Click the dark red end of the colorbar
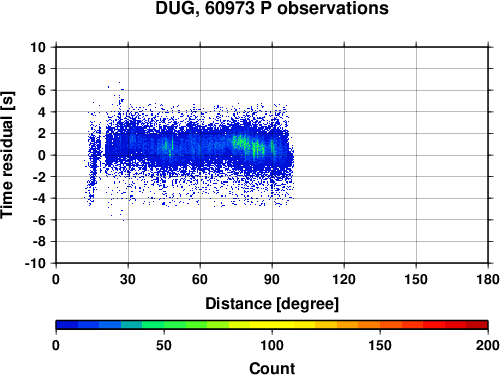This screenshot has width=500, height=375. (x=477, y=325)
